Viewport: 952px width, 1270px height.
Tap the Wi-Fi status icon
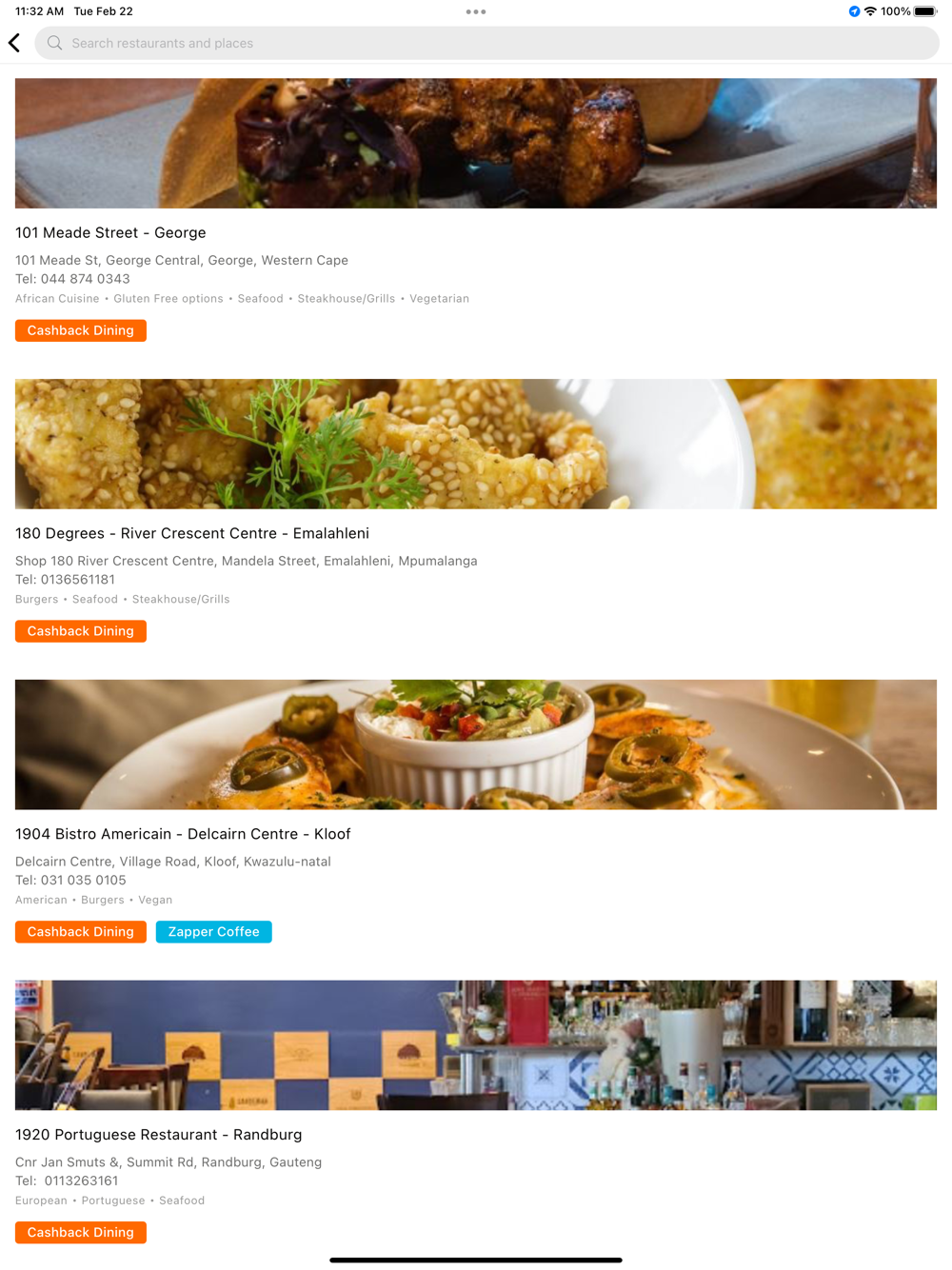[870, 11]
